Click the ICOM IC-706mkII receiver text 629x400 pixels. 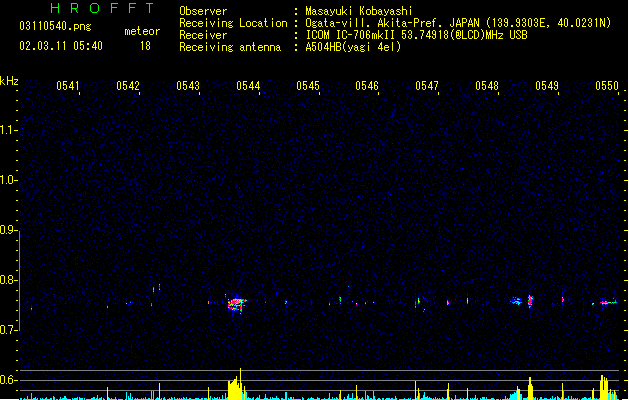pyautogui.click(x=416, y=35)
